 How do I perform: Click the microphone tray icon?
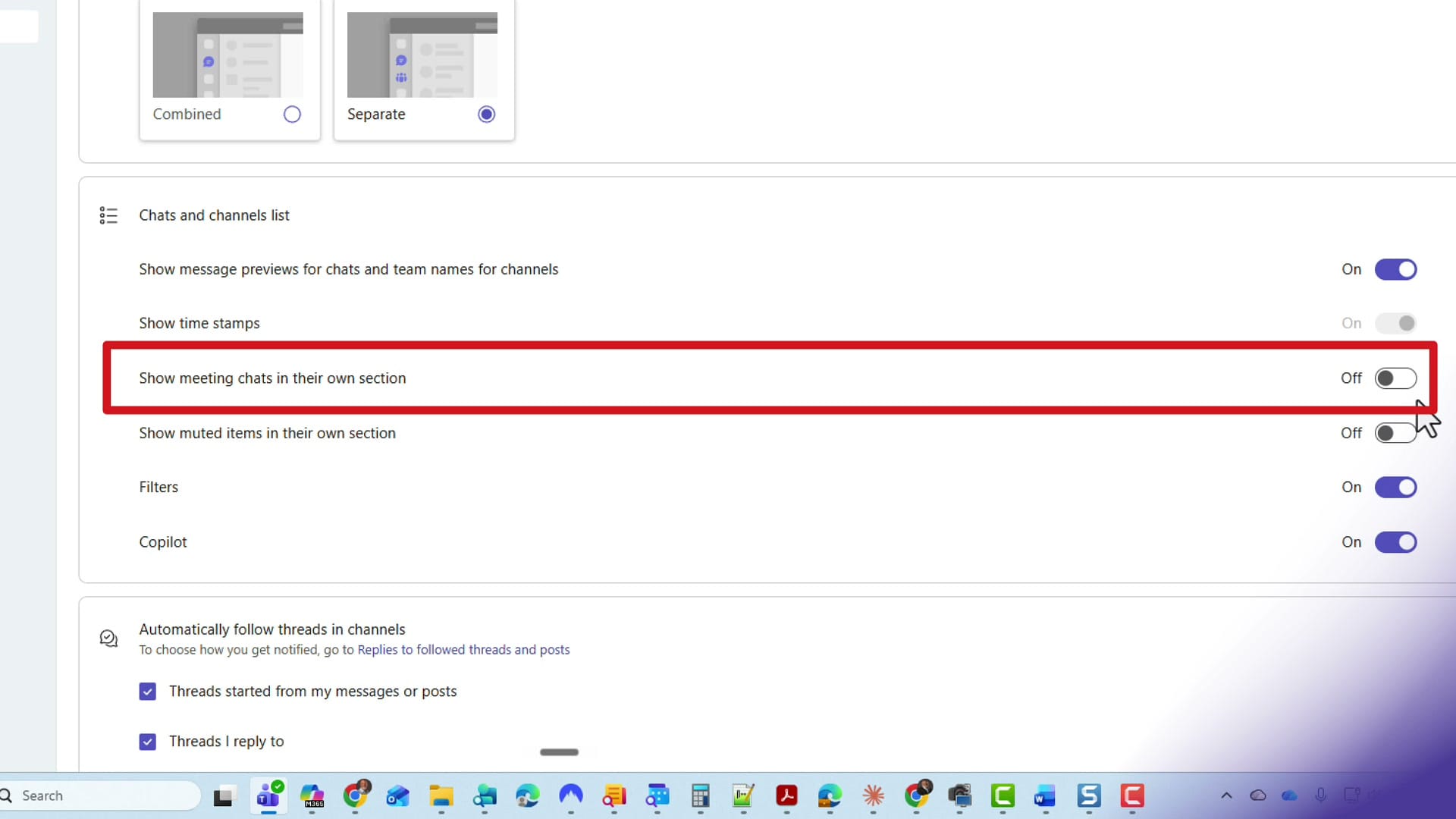[x=1321, y=795]
